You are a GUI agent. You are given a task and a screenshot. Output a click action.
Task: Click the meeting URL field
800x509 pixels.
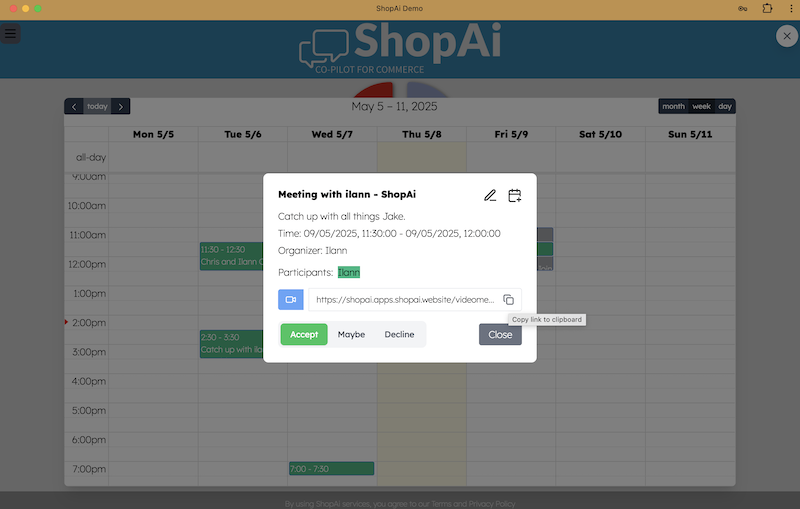click(405, 299)
